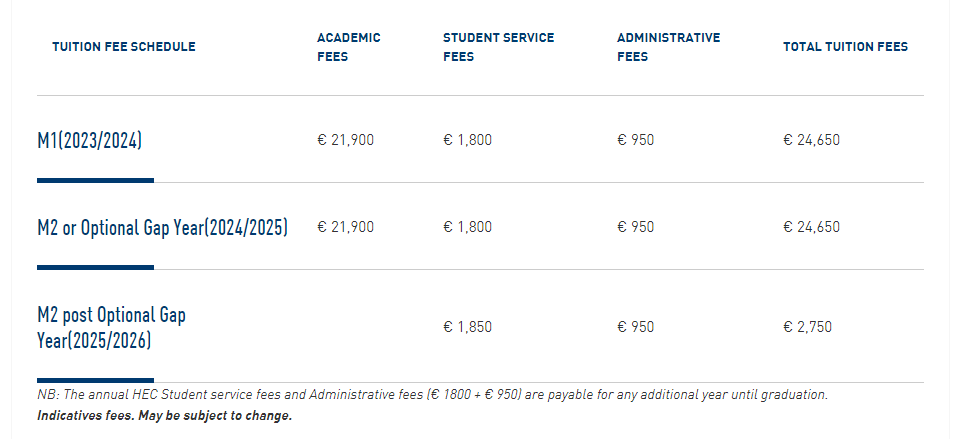
Task: Select the Total Tuition Fees header
Action: click(845, 47)
